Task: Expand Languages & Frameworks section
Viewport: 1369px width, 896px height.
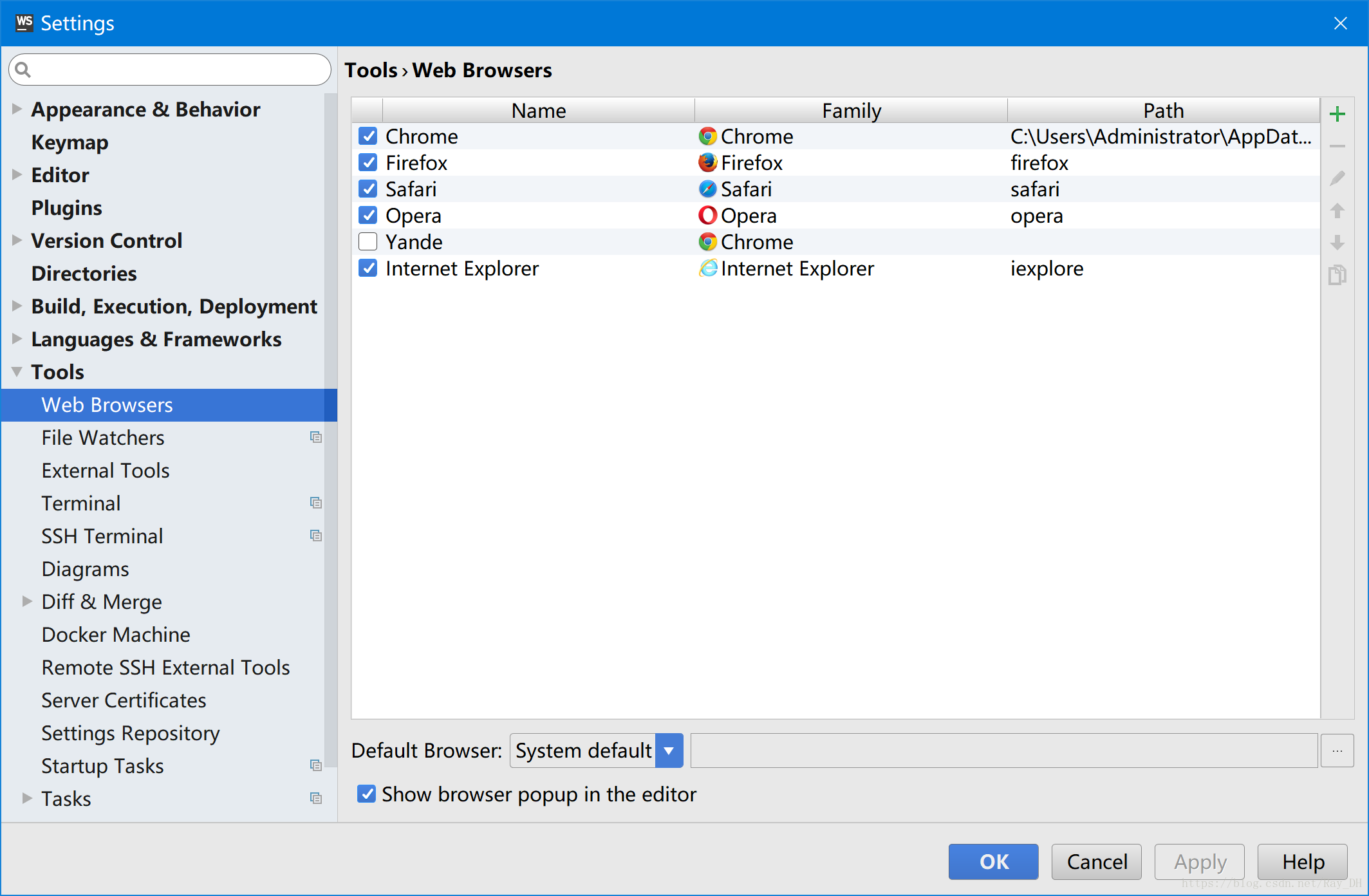Action: pyautogui.click(x=17, y=339)
